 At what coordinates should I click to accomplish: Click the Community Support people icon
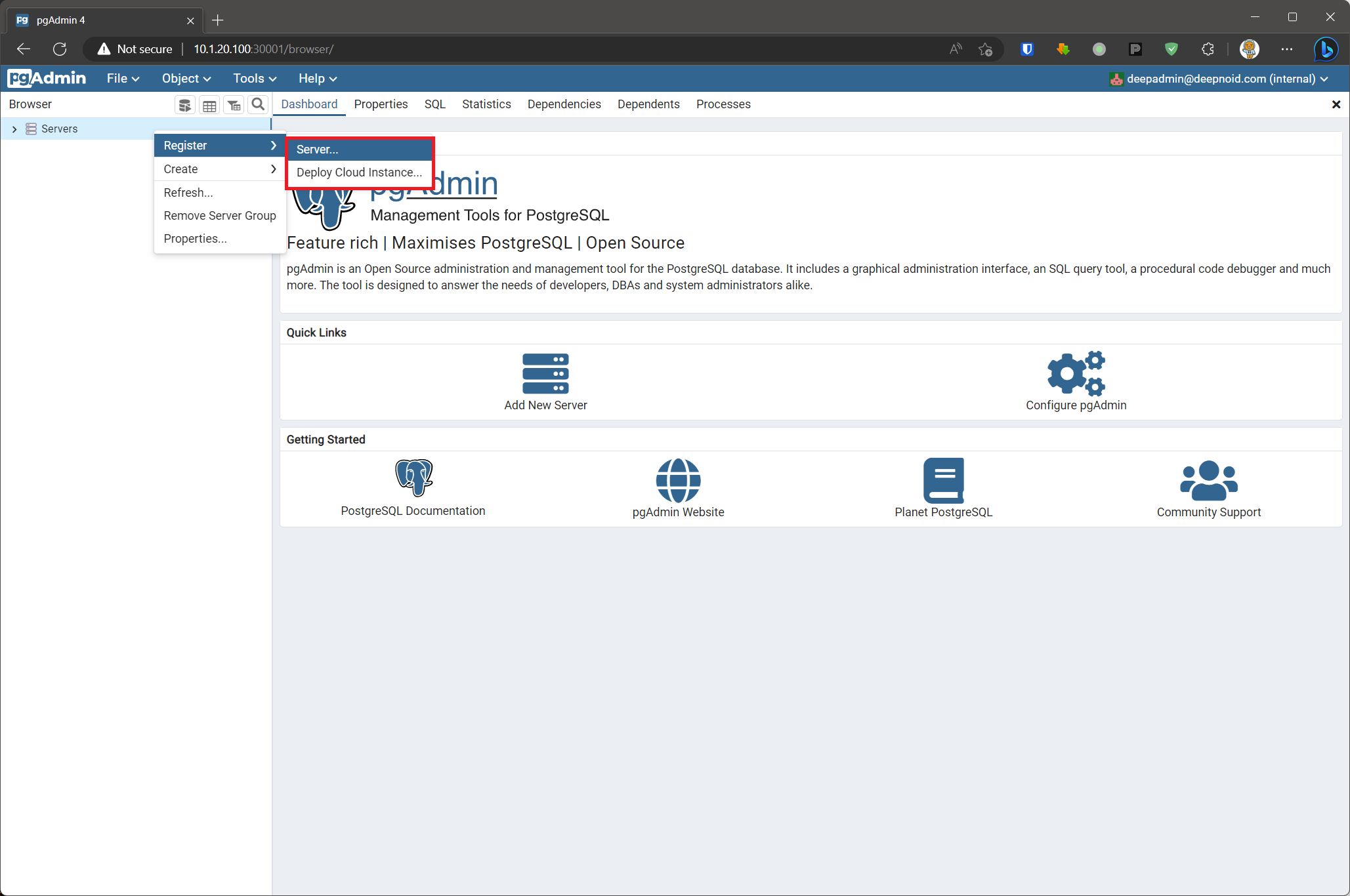[x=1209, y=480]
